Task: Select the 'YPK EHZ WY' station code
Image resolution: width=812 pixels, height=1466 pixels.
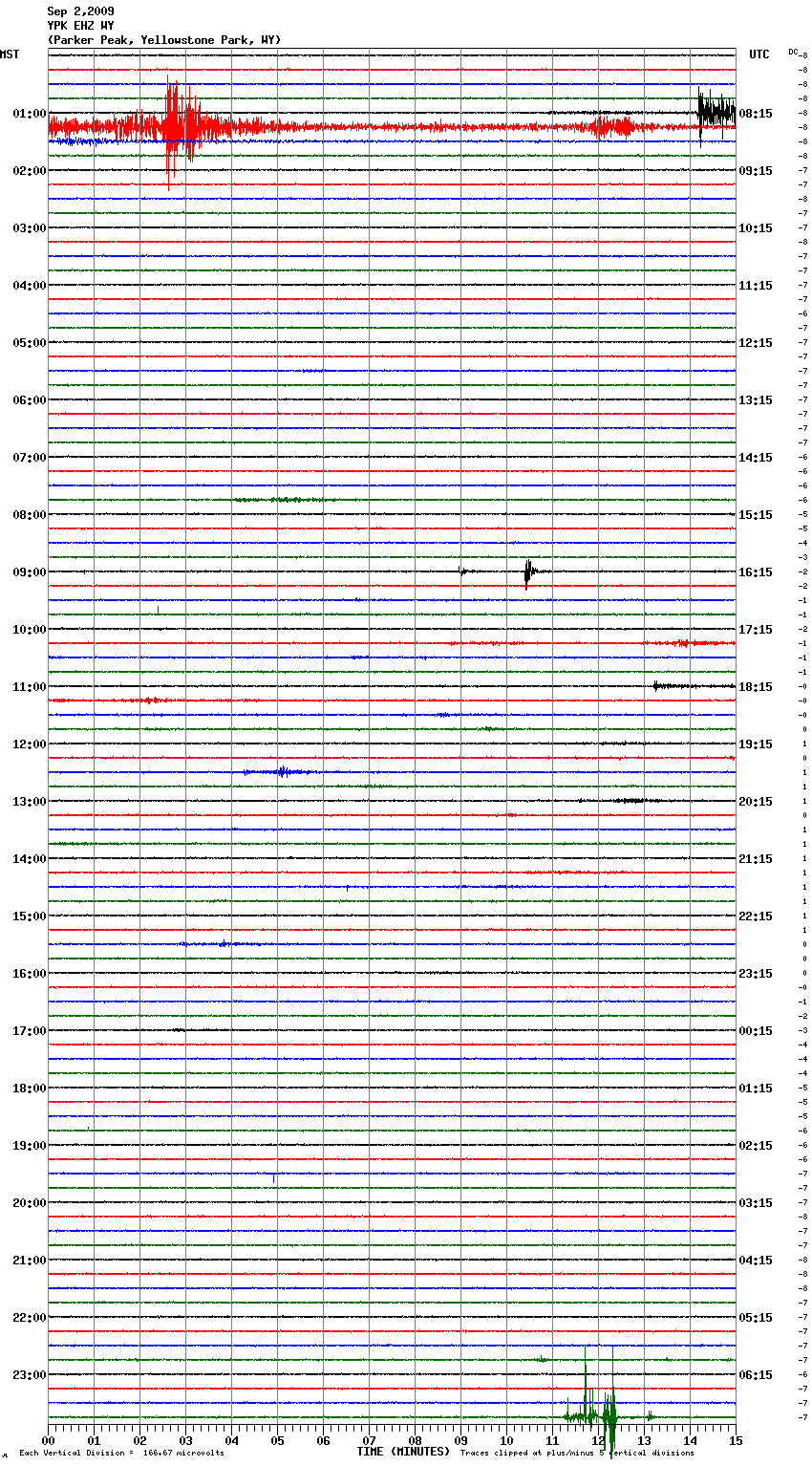Action: (x=80, y=26)
